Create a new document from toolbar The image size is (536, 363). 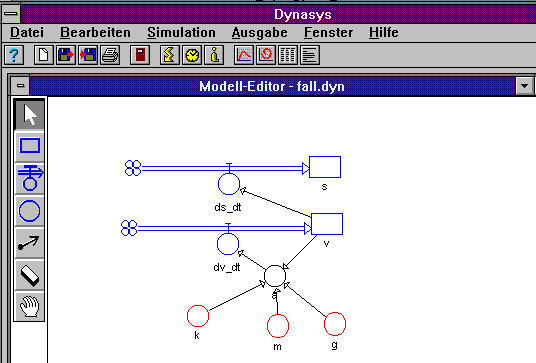(x=44, y=55)
